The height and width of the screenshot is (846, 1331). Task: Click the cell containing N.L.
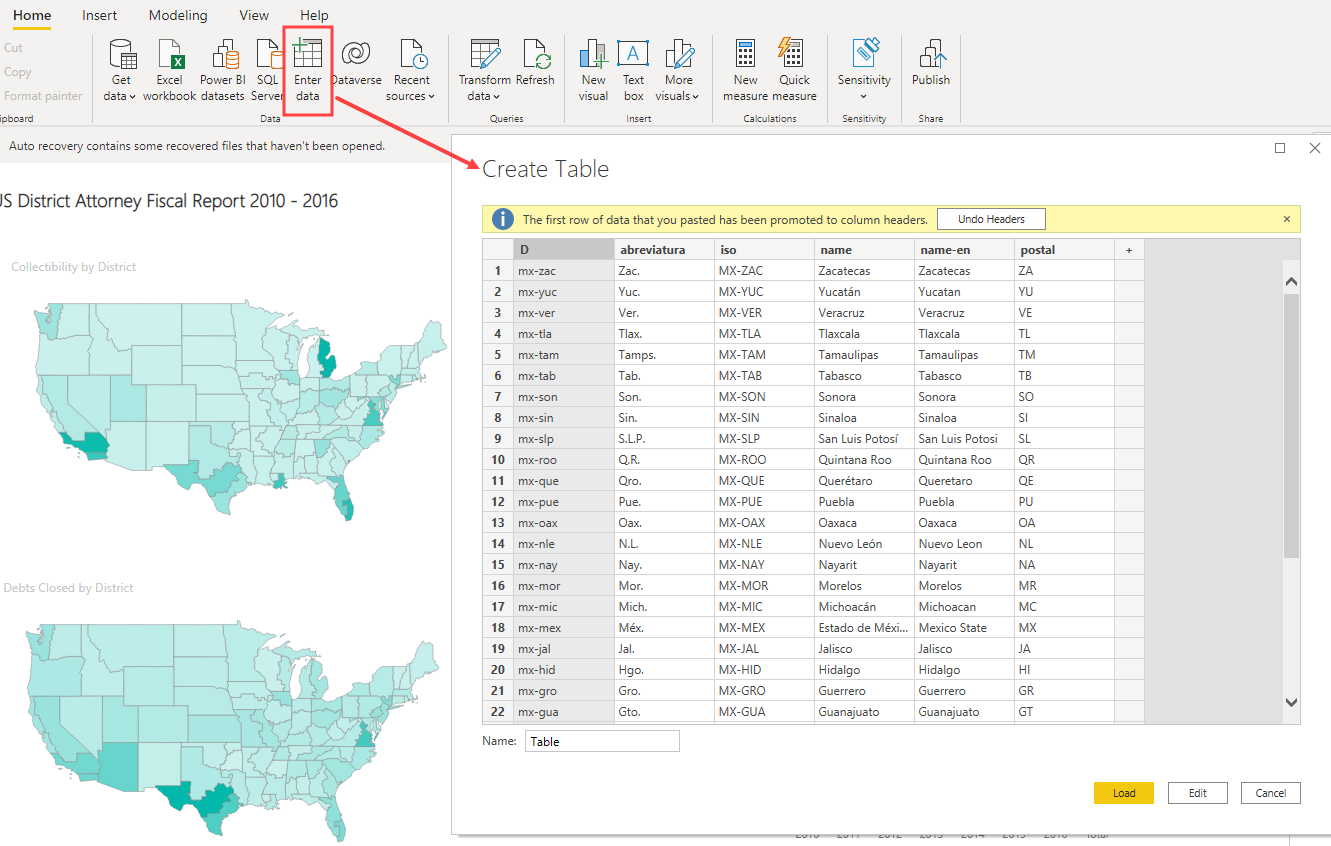tap(664, 544)
